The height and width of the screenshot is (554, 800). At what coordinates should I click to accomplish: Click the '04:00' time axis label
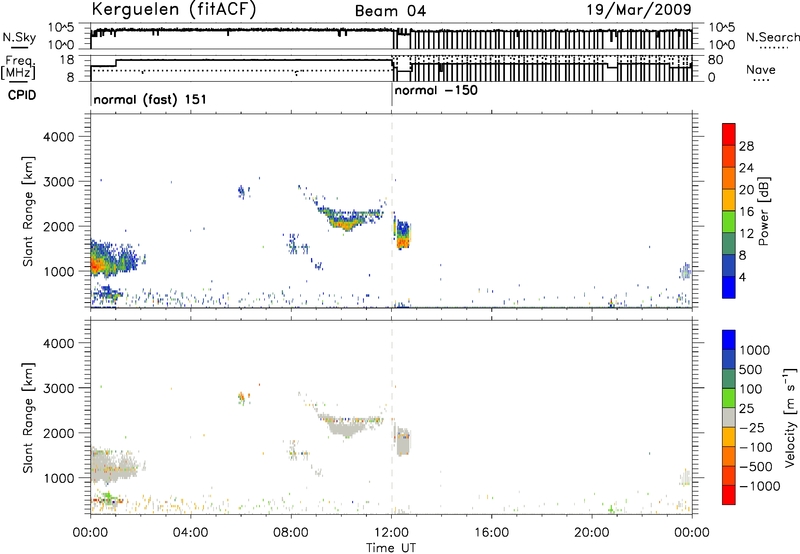(x=191, y=533)
